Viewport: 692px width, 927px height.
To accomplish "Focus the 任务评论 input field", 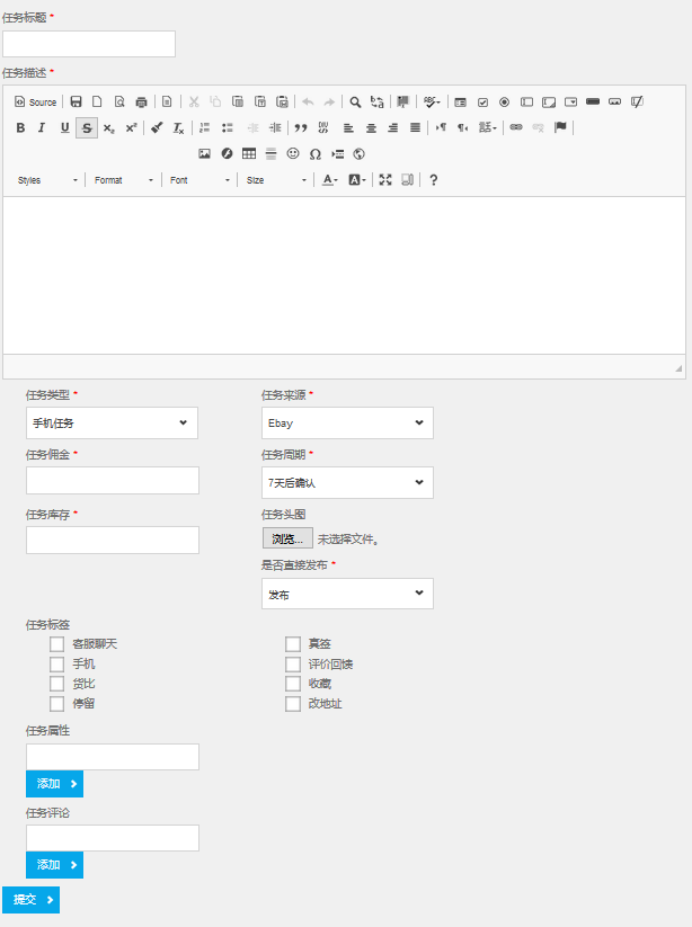I will coord(112,838).
